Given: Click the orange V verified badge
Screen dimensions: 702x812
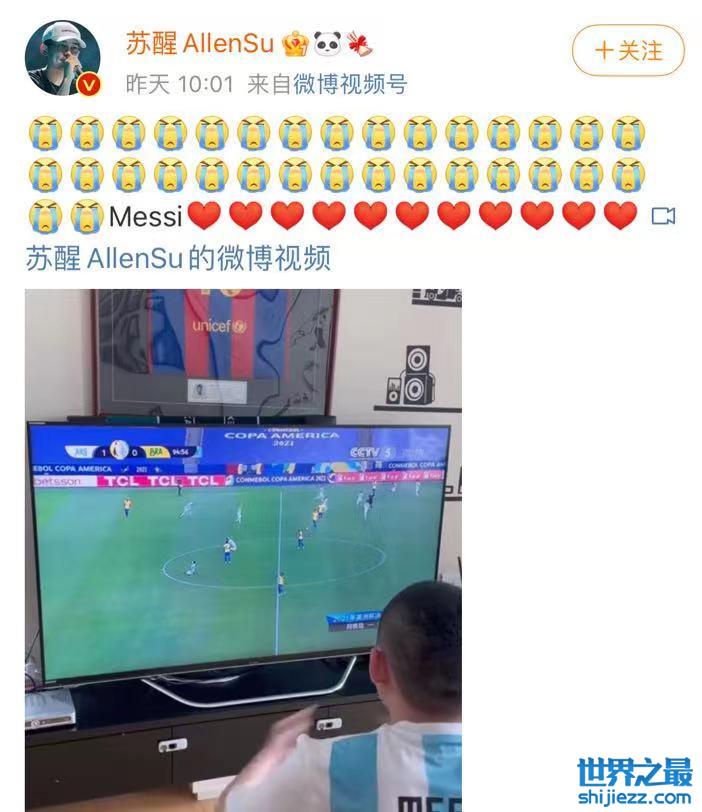Looking at the screenshot, I should pyautogui.click(x=89, y=84).
